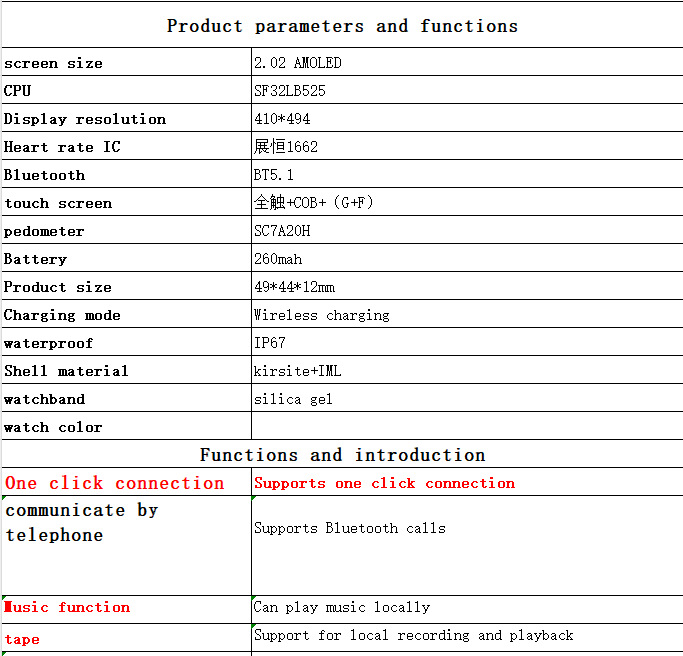This screenshot has width=683, height=656.
Task: Click the CPU value 'SF32LB525' cell
Action: coord(466,91)
